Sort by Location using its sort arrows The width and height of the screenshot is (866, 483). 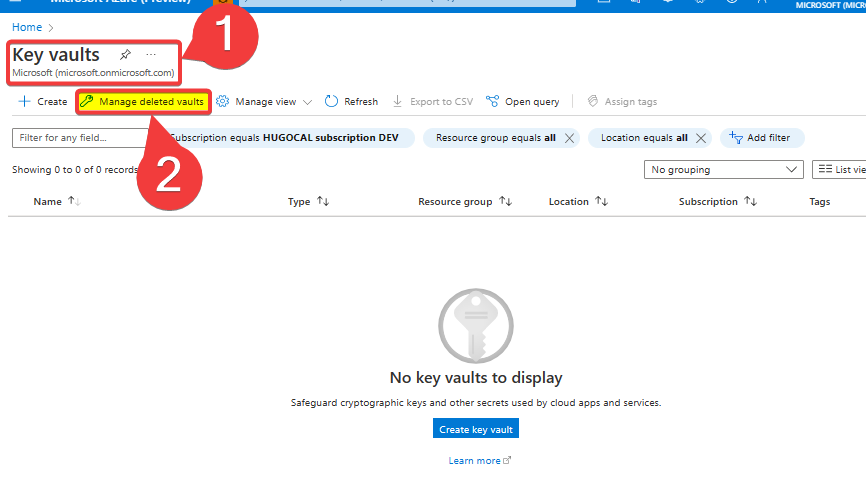(601, 201)
